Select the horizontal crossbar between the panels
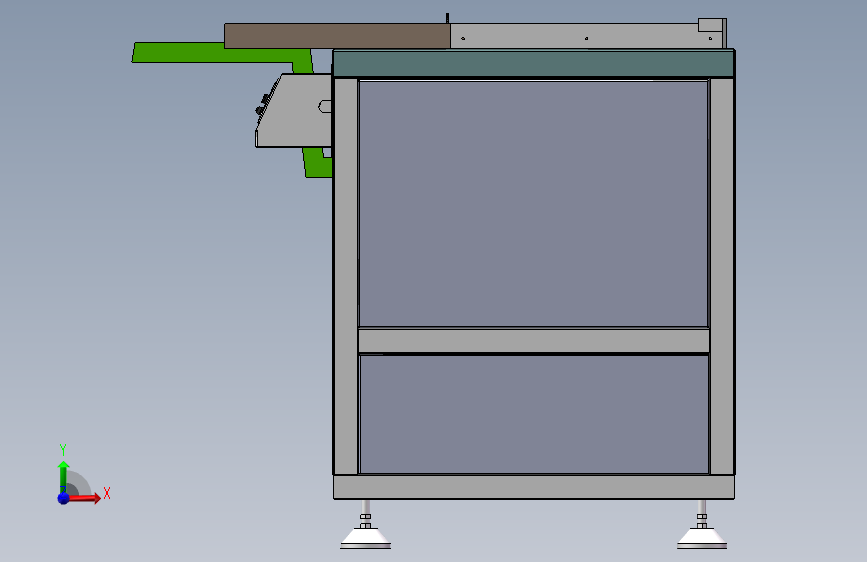Image resolution: width=867 pixels, height=562 pixels. click(534, 341)
